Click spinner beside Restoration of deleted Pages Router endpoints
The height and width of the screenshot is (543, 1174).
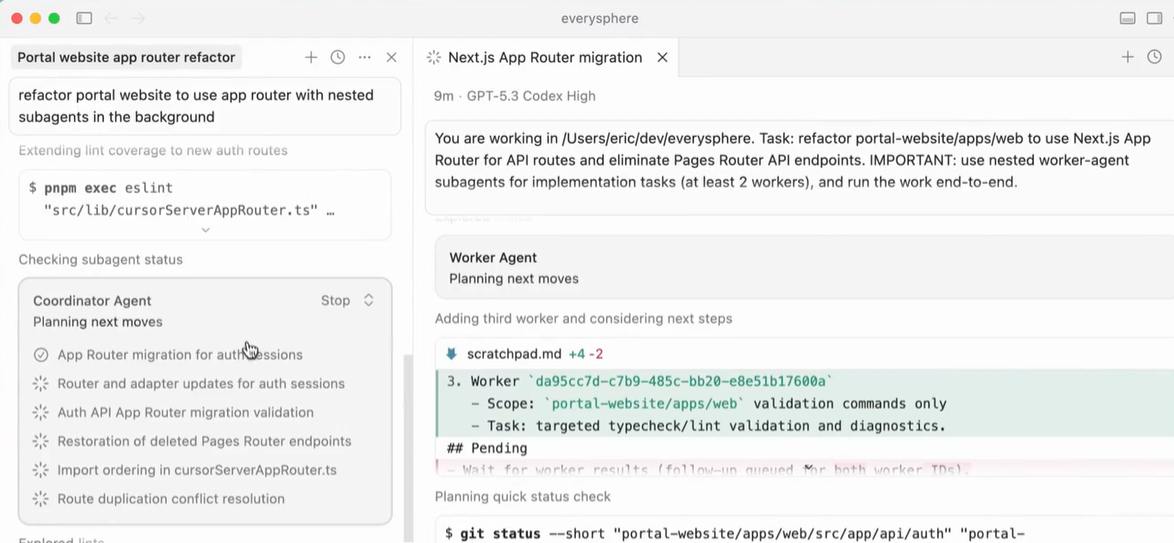tap(41, 441)
